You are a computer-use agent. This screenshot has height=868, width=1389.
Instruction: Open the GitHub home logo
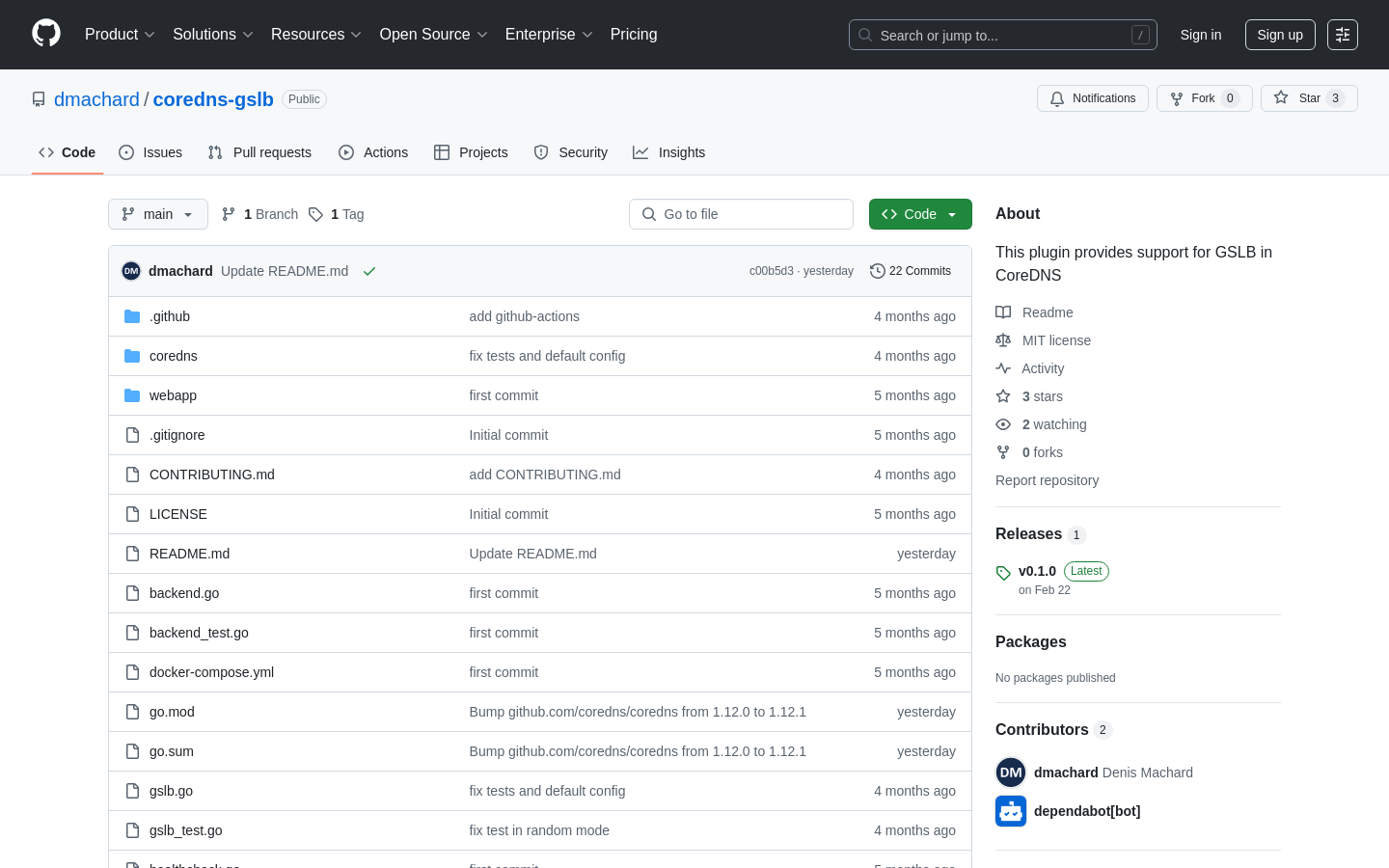click(x=46, y=34)
